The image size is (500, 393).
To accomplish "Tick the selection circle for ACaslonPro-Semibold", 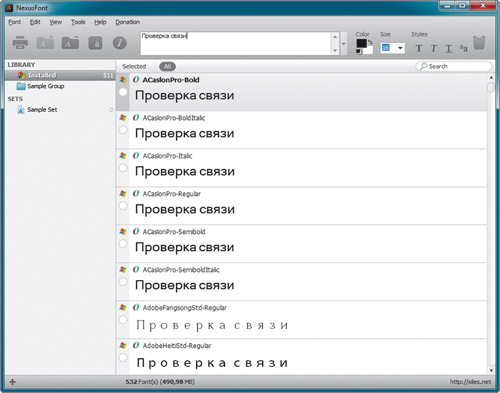I will (x=123, y=244).
